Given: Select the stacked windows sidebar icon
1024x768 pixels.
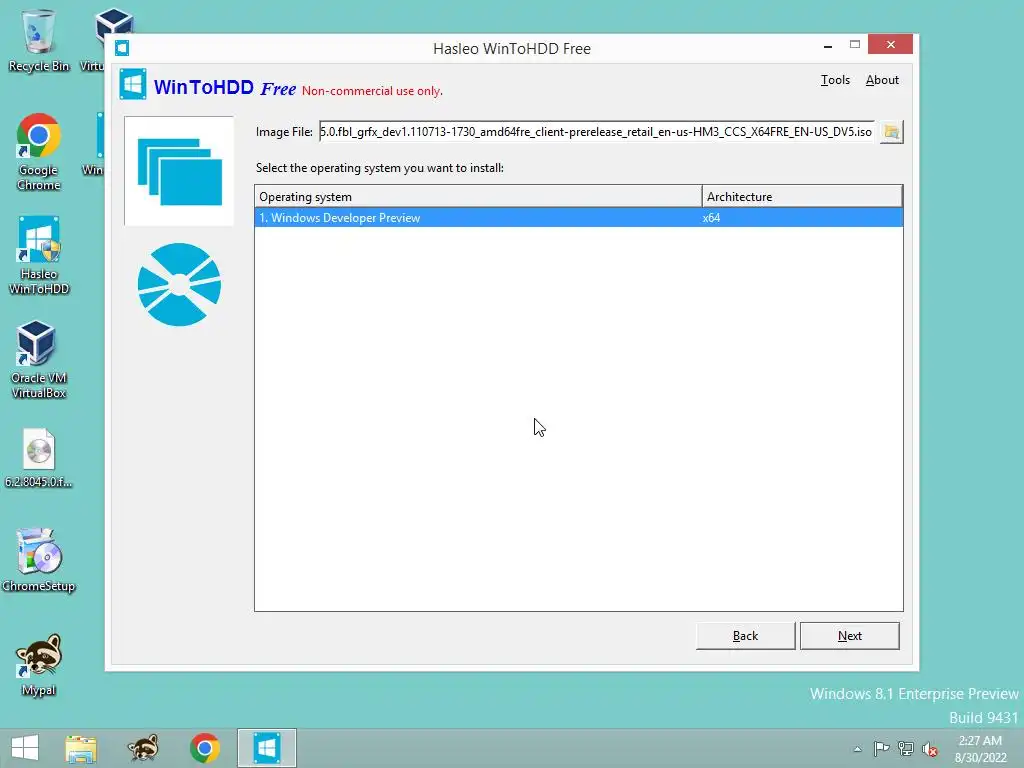Looking at the screenshot, I should click(179, 171).
